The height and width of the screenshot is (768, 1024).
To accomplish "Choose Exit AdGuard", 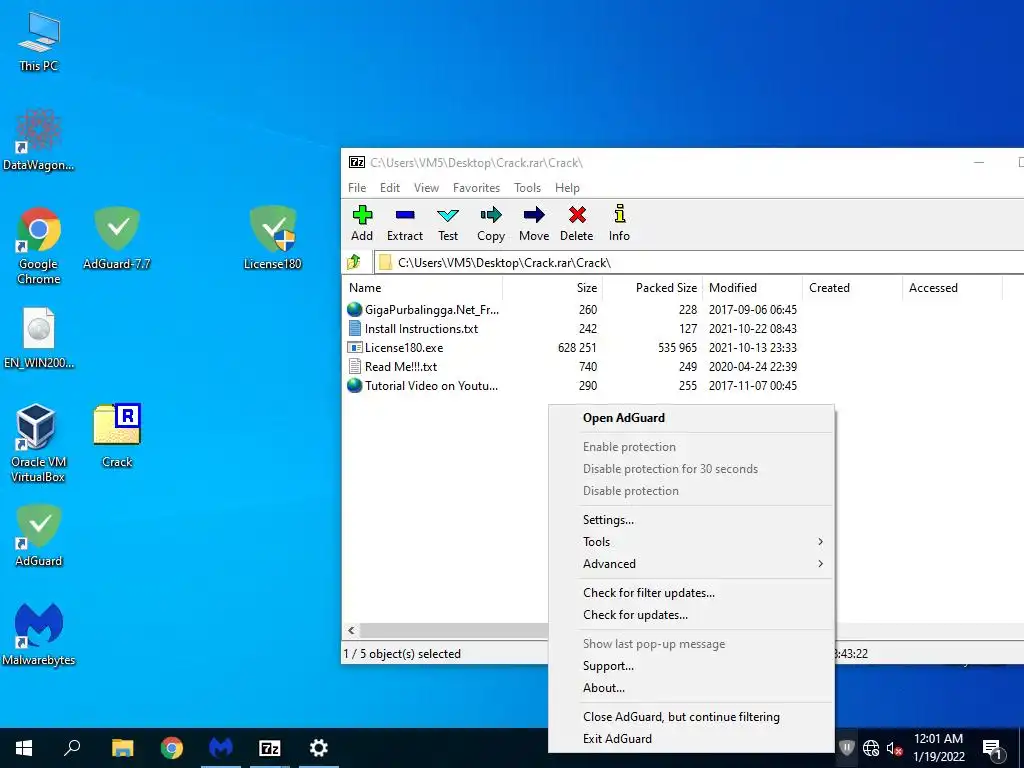I will (x=692, y=739).
